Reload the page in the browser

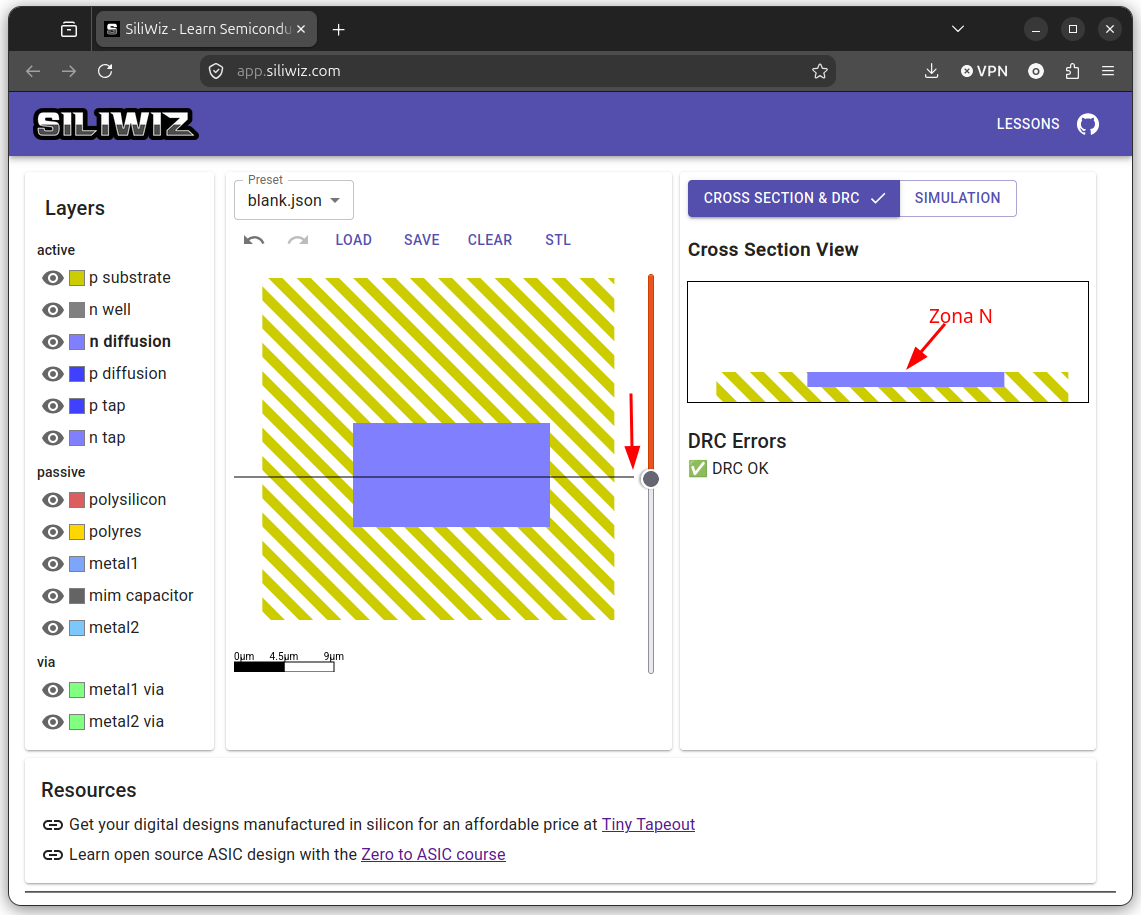tap(106, 71)
